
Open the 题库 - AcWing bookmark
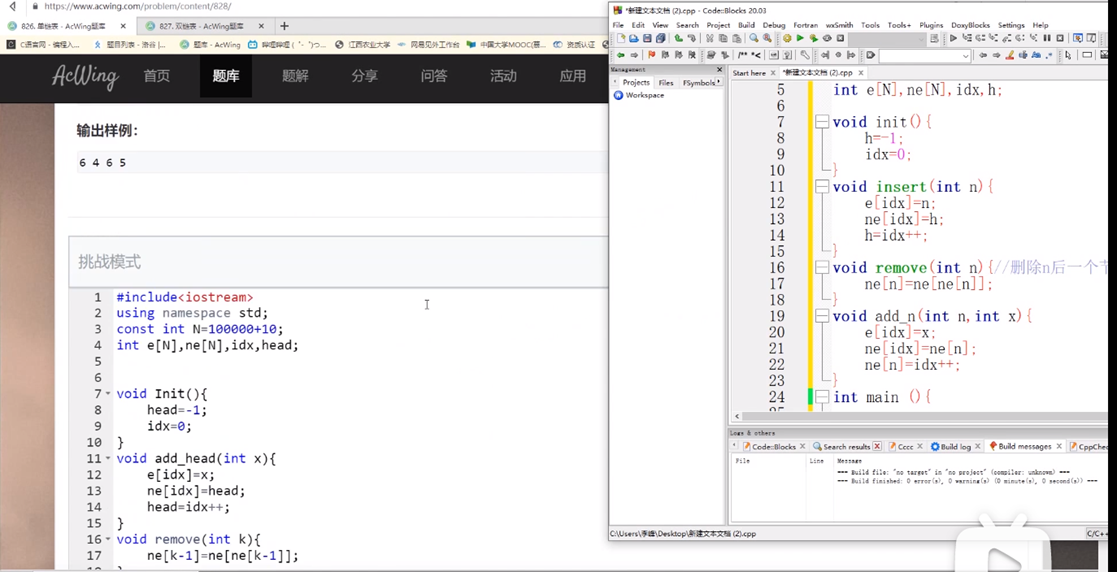210,44
